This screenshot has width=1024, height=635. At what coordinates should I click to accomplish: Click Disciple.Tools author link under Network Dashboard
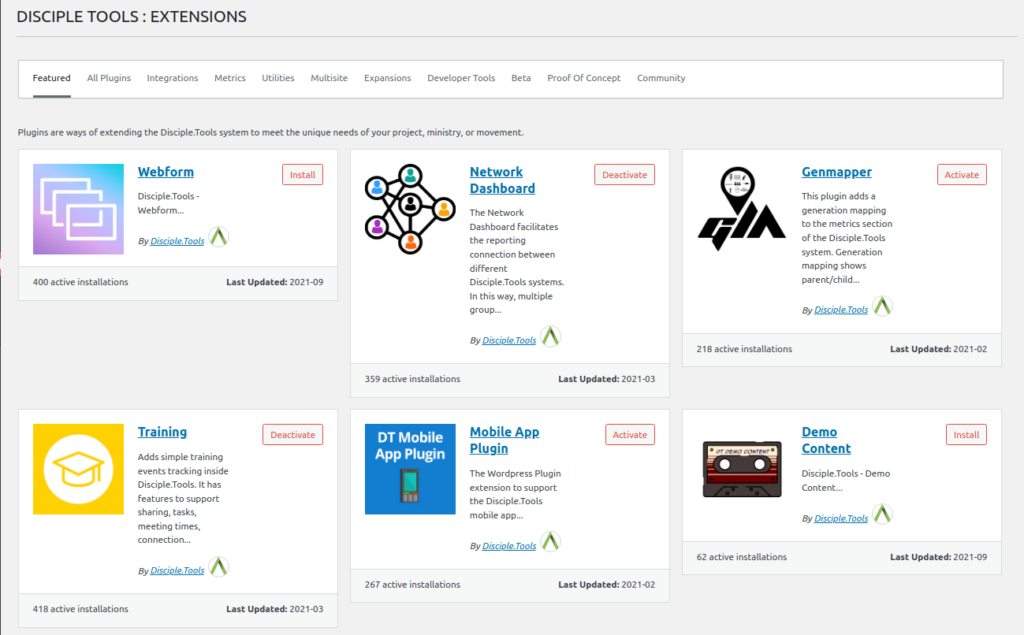pyautogui.click(x=509, y=340)
